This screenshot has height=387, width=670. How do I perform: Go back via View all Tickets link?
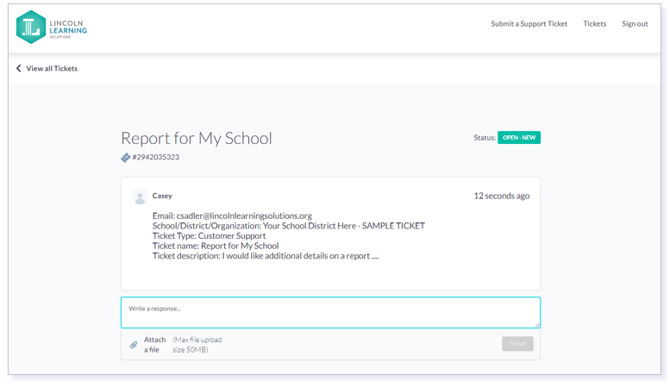pyautogui.click(x=52, y=68)
